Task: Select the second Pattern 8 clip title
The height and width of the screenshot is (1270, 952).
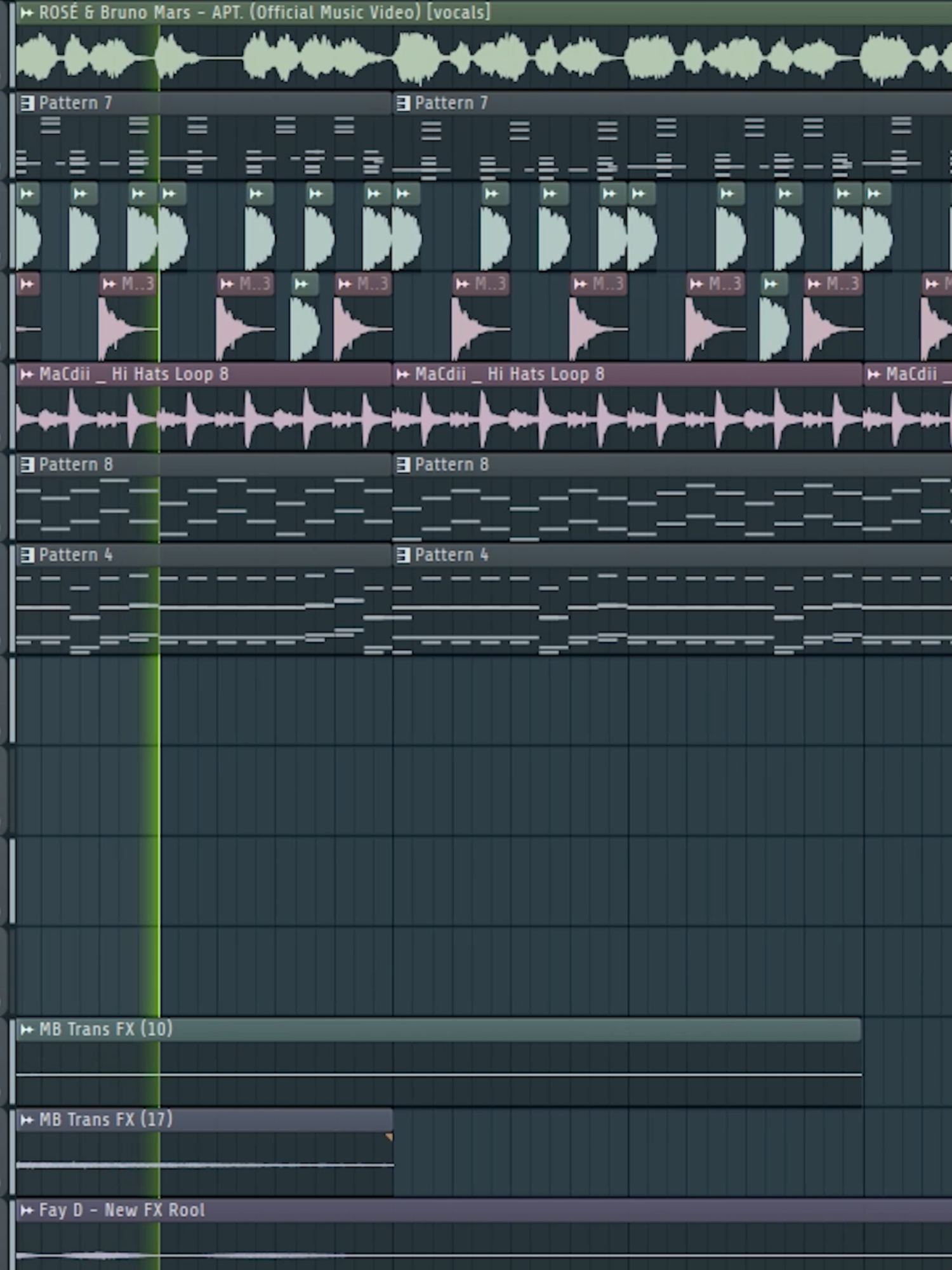Action: point(451,465)
